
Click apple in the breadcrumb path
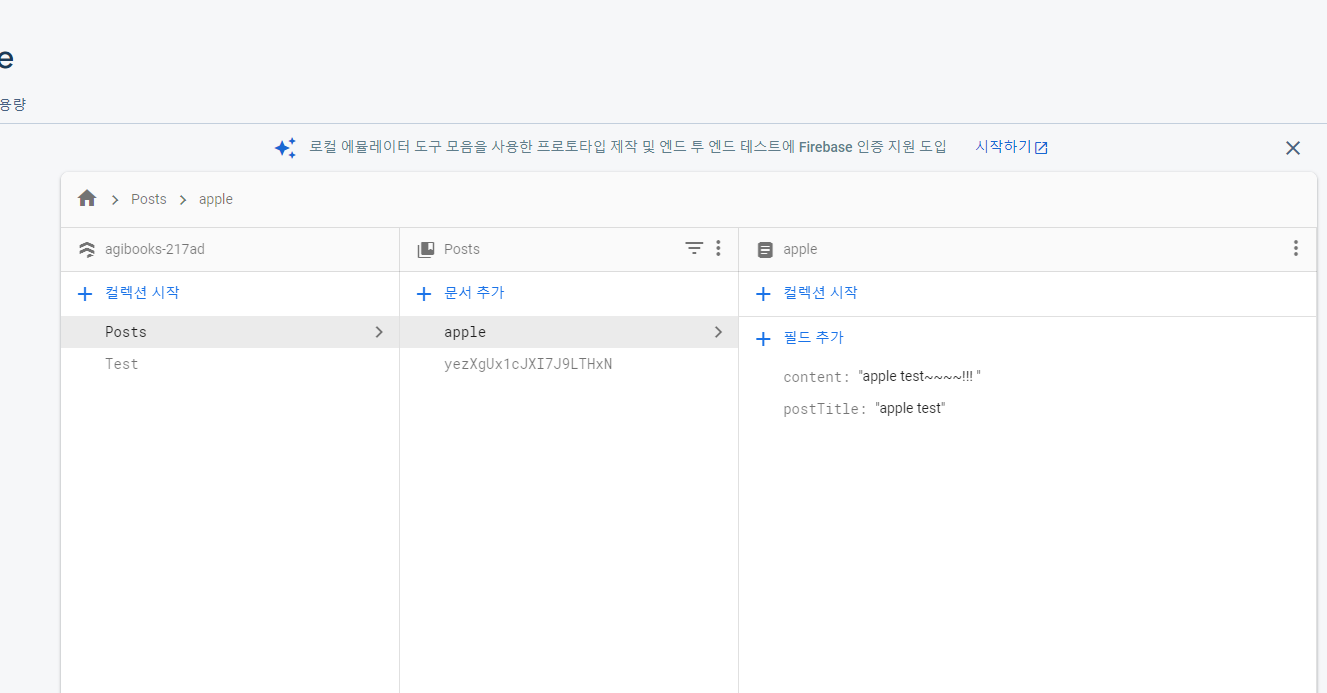point(216,199)
